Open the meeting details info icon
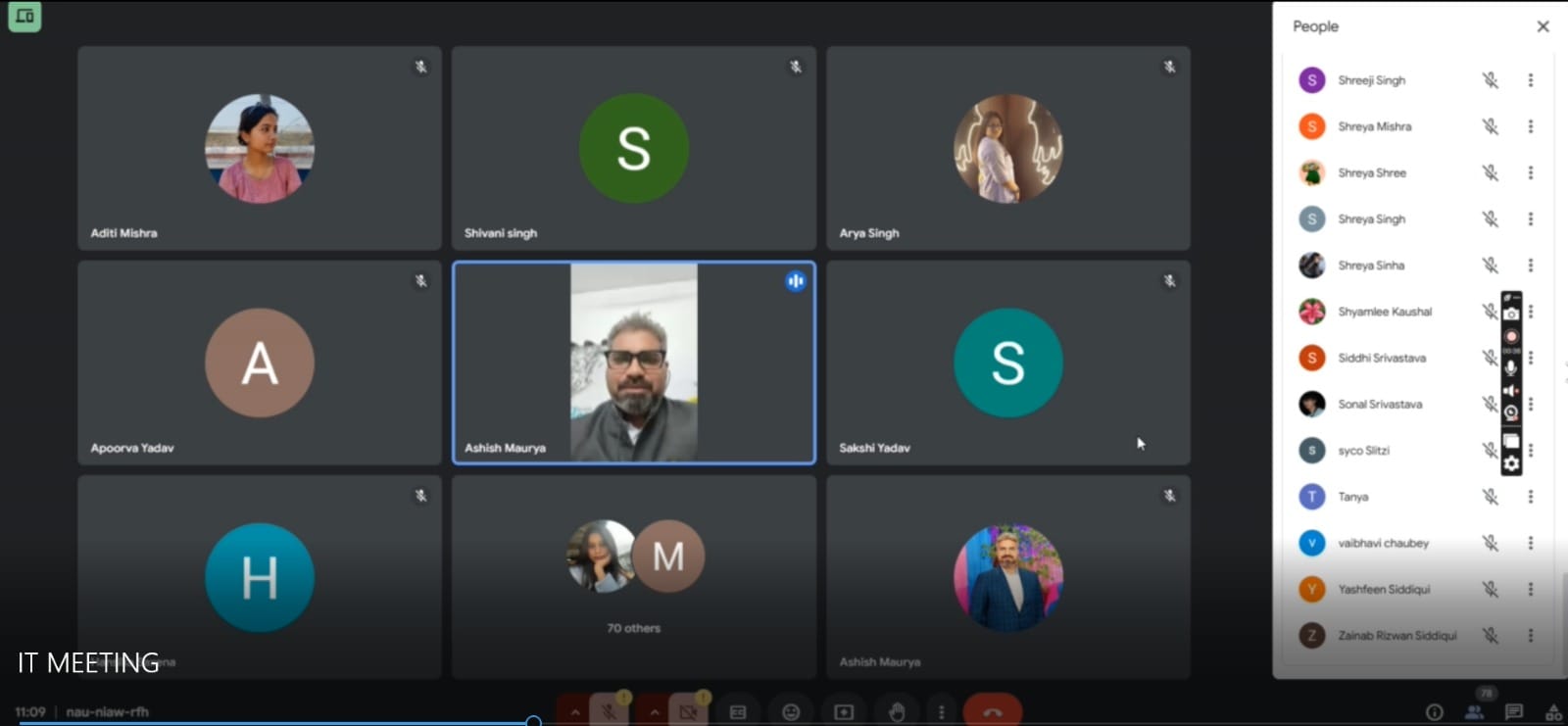Viewport: 1568px width, 726px height. (1435, 712)
